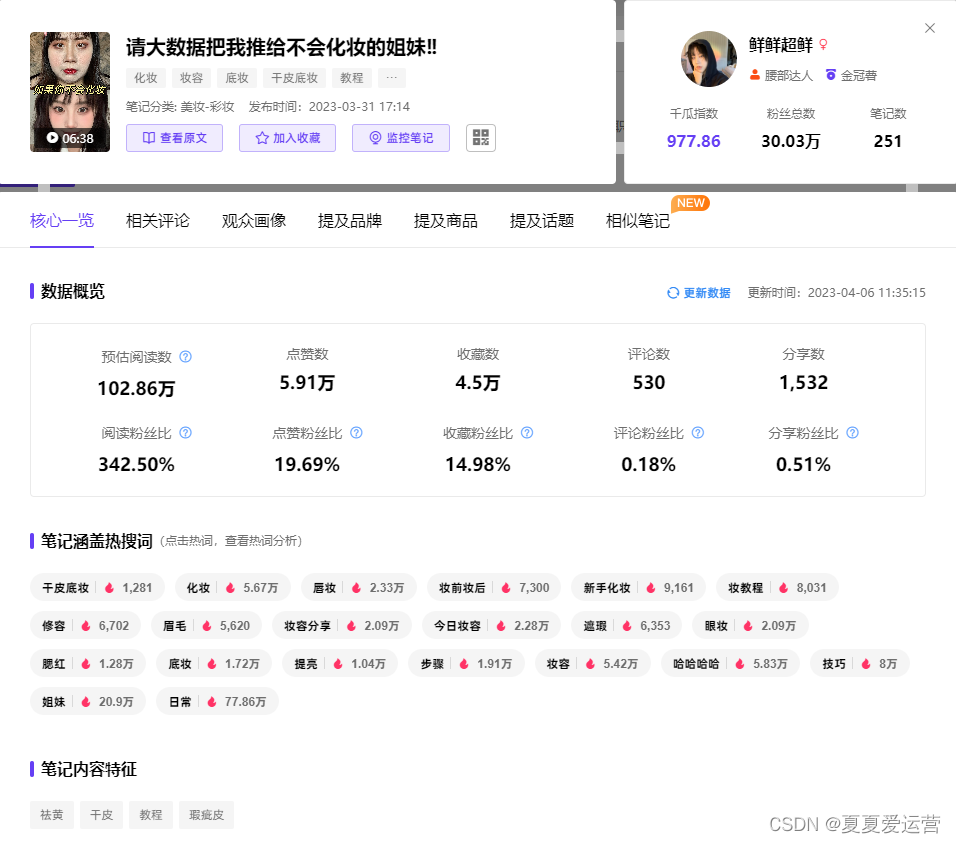
Task: Open hot word 化妆 5.67万
Action: 232,588
